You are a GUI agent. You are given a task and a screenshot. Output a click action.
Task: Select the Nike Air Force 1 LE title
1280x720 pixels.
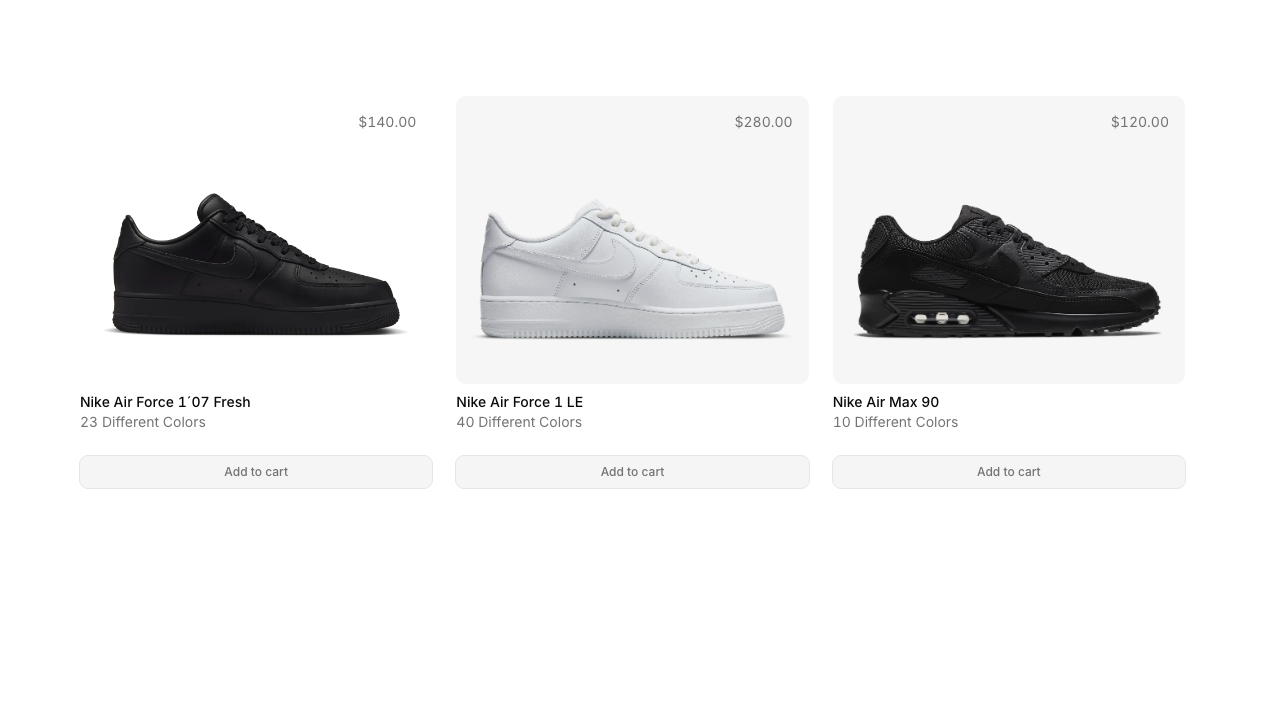tap(519, 402)
